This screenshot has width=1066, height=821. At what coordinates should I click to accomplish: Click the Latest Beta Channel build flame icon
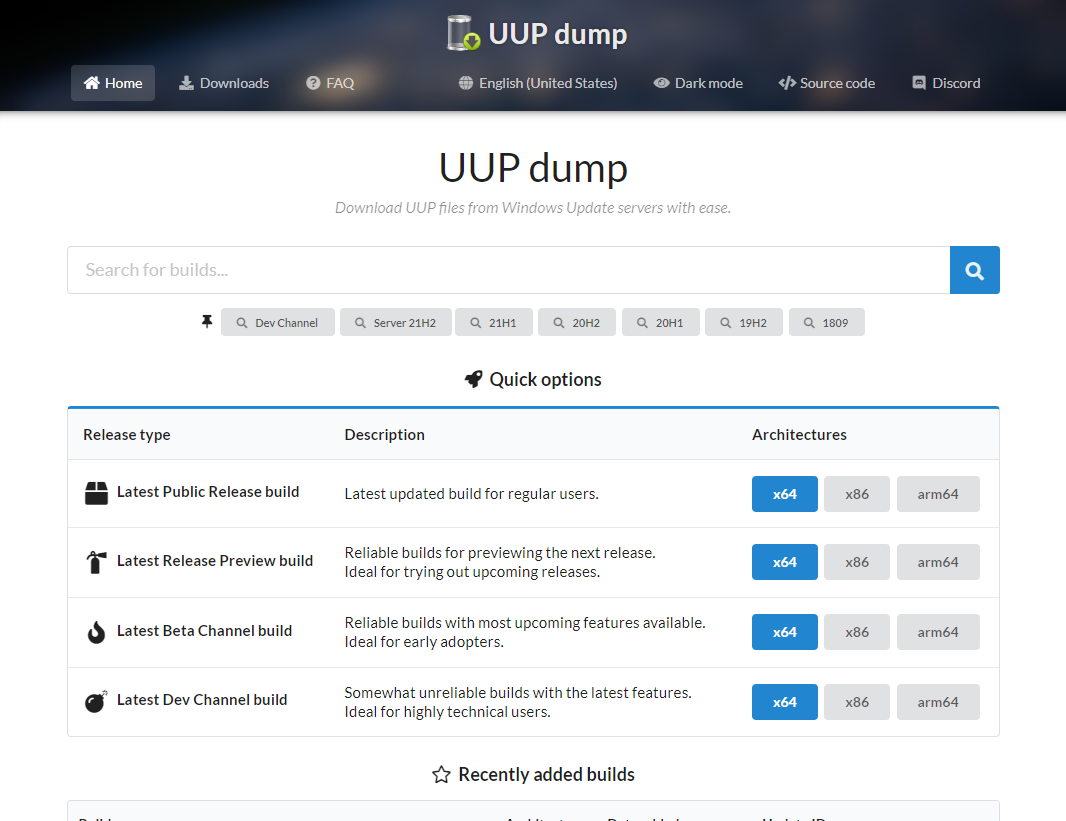coord(97,632)
